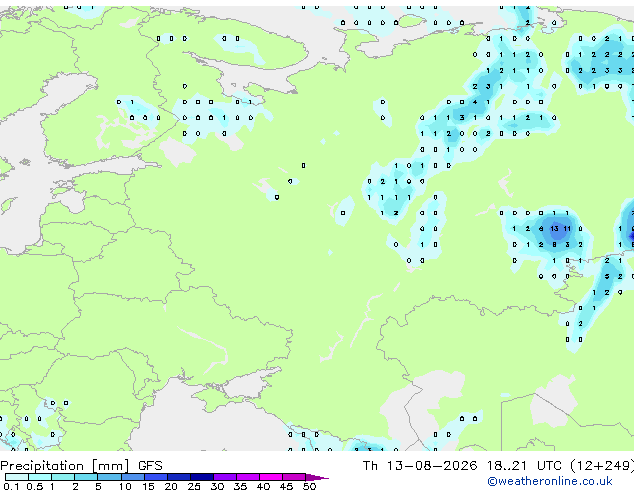Click the '0.5' legend scale label
Screen dimensions: 634x490
(x=34, y=486)
